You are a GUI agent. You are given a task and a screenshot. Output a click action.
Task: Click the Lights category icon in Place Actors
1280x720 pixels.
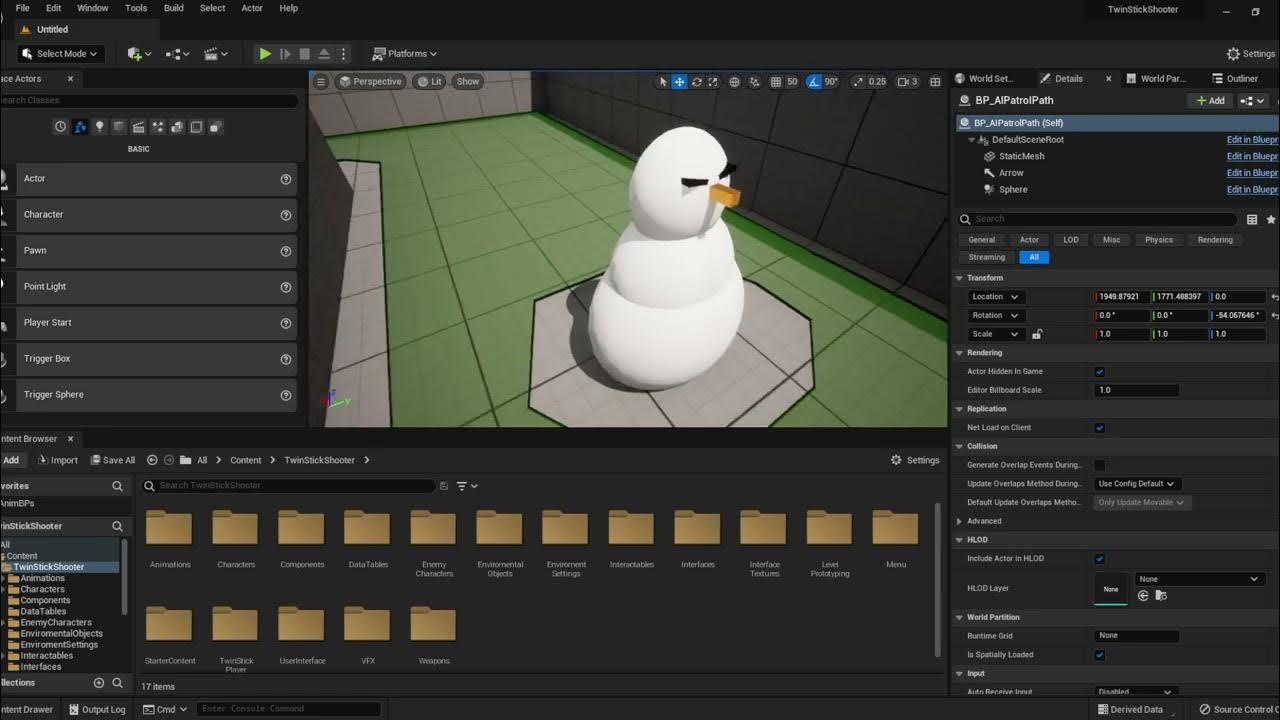[x=99, y=127]
